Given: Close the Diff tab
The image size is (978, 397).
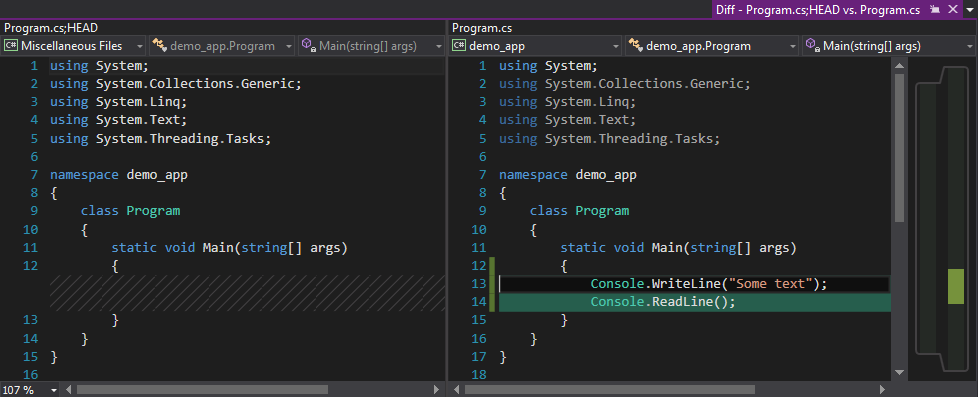Looking at the screenshot, I should 952,9.
